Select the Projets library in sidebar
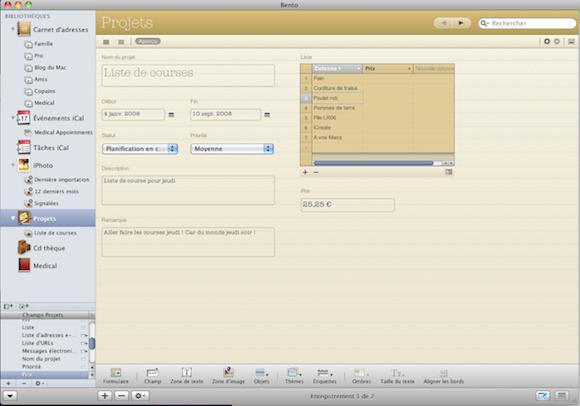 [x=48, y=218]
